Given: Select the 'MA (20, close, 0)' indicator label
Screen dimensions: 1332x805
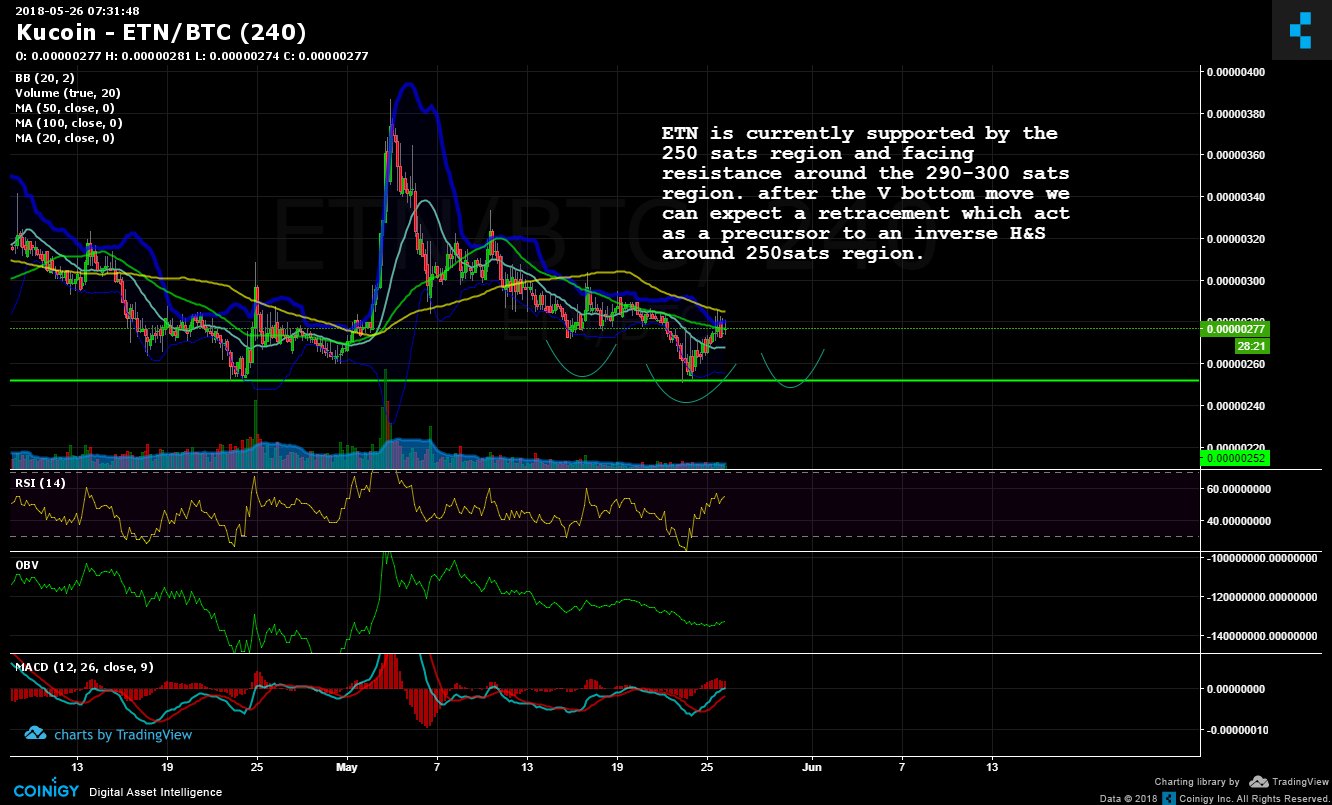Looking at the screenshot, I should coord(65,138).
